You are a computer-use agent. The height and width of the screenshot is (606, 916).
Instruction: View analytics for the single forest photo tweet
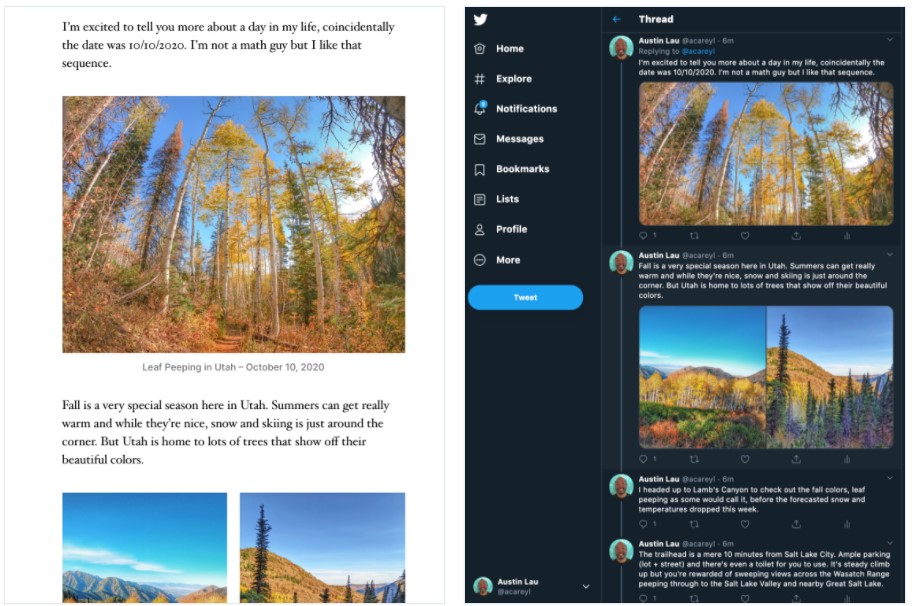click(x=847, y=235)
